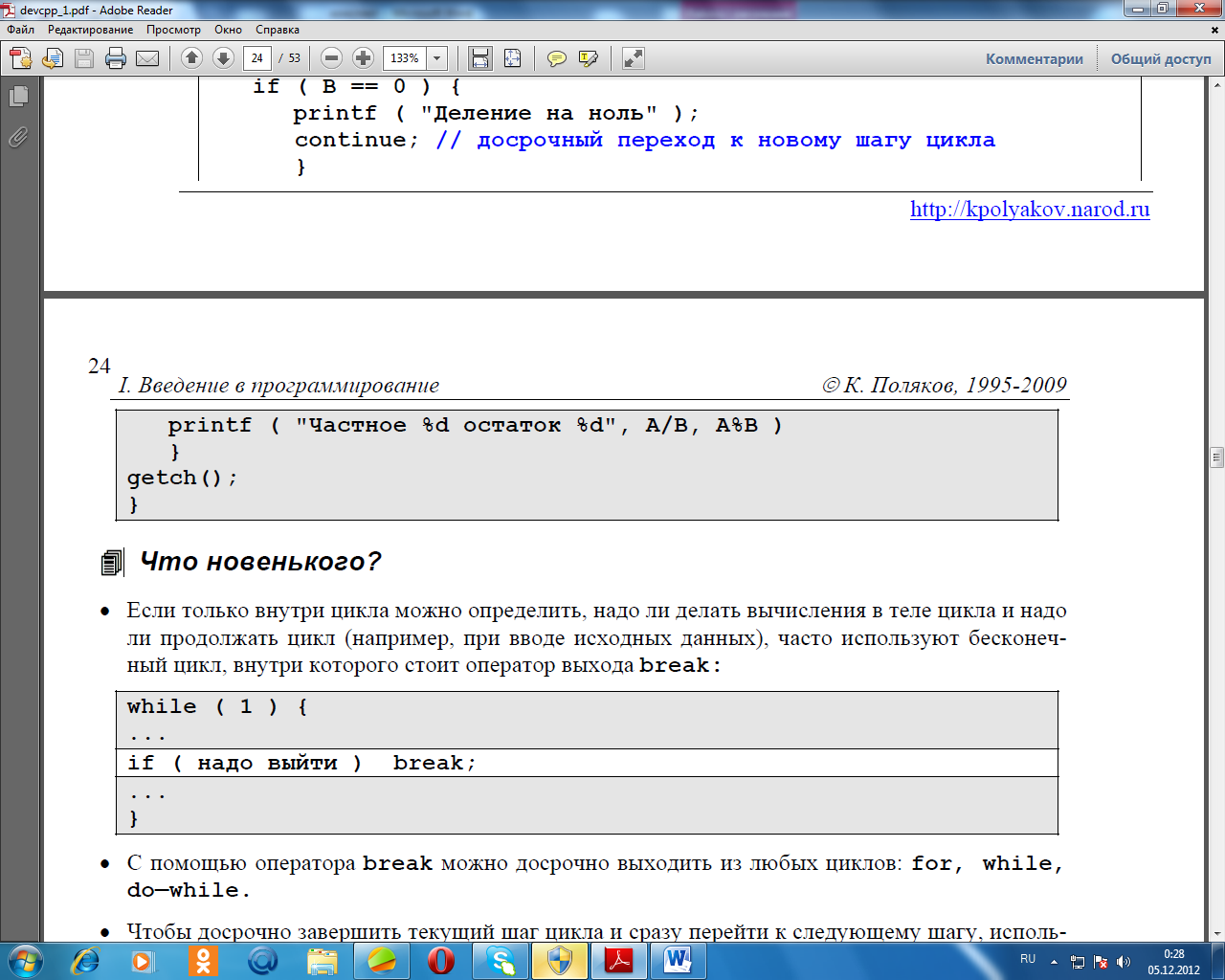Screen dimensions: 1225x980
Task: Click the scroll up arrow of vertical scrollbar
Action: (x=1216, y=84)
